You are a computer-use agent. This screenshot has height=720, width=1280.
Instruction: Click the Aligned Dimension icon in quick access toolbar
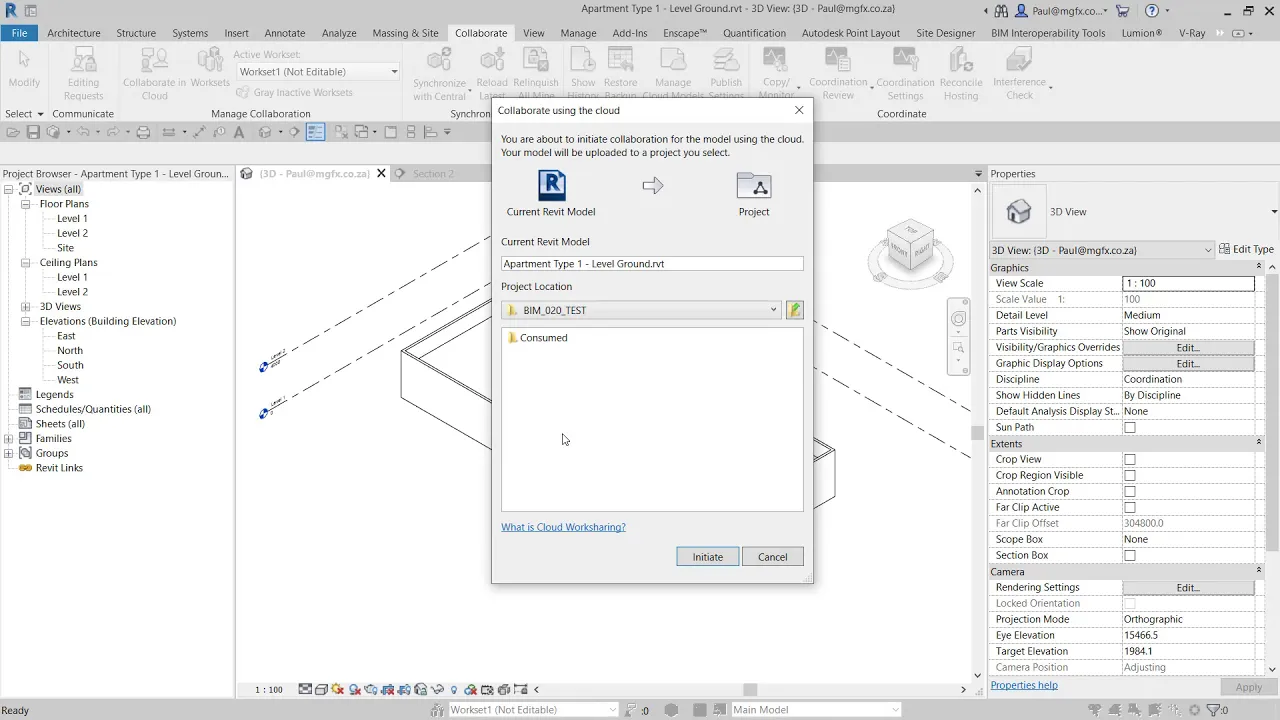point(199,132)
